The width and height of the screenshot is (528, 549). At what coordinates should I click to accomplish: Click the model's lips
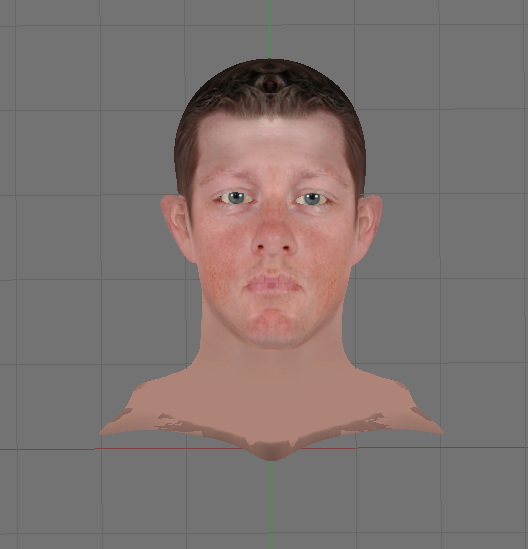[x=273, y=284]
